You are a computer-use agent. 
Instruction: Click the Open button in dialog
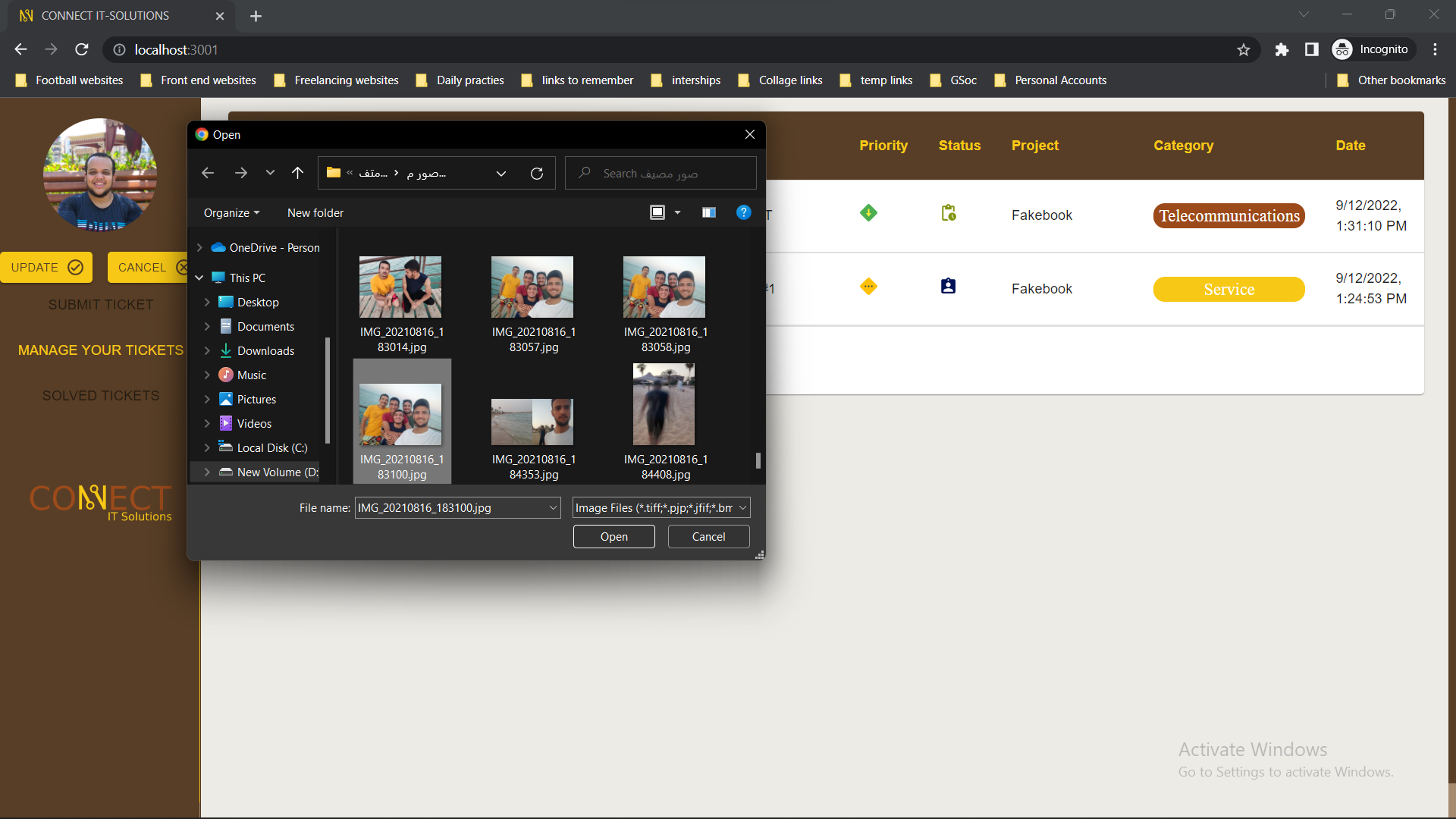[614, 537]
